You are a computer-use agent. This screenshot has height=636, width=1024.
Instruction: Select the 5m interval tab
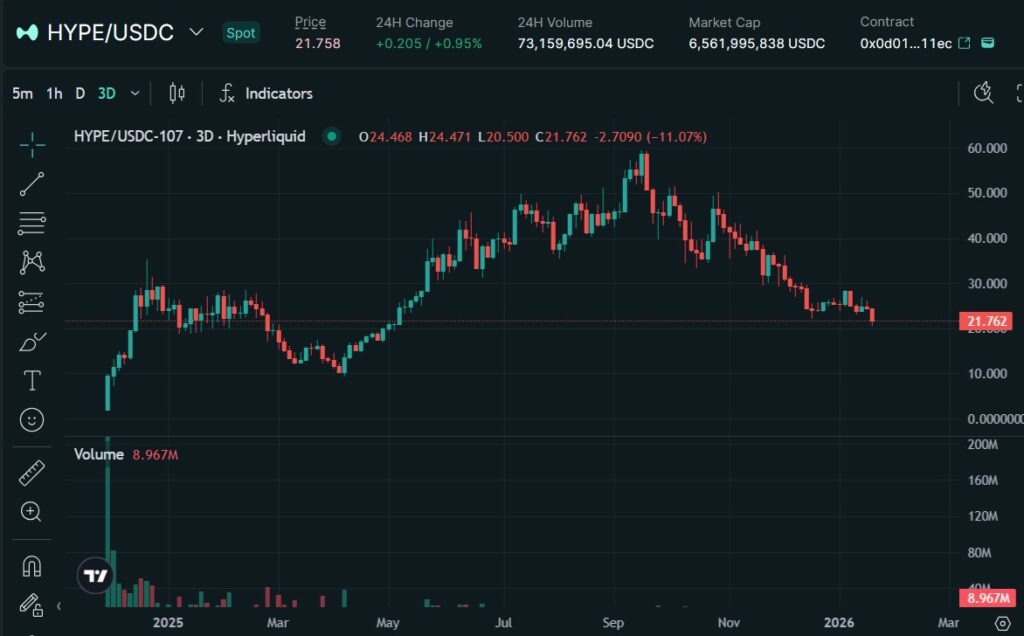(21, 93)
